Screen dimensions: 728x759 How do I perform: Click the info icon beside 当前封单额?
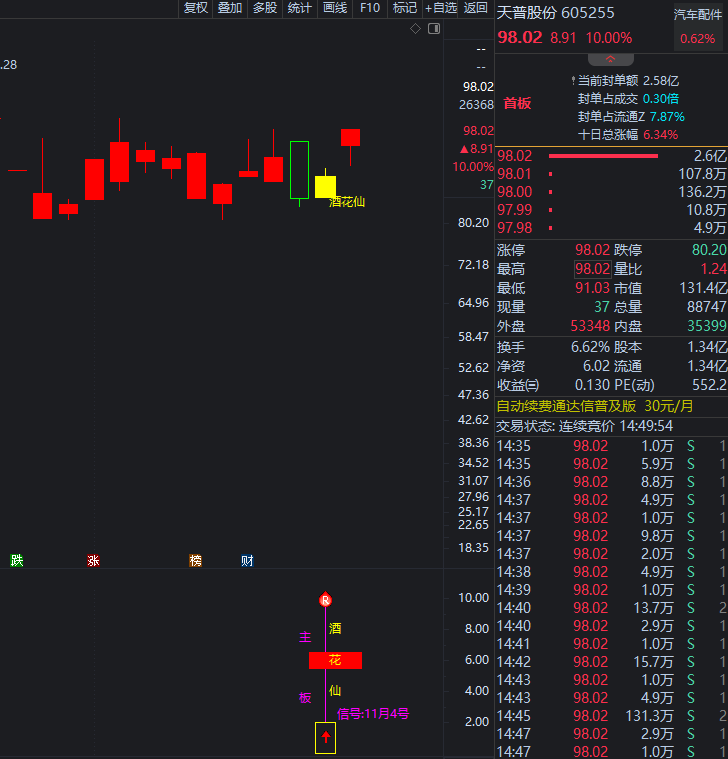tap(572, 80)
